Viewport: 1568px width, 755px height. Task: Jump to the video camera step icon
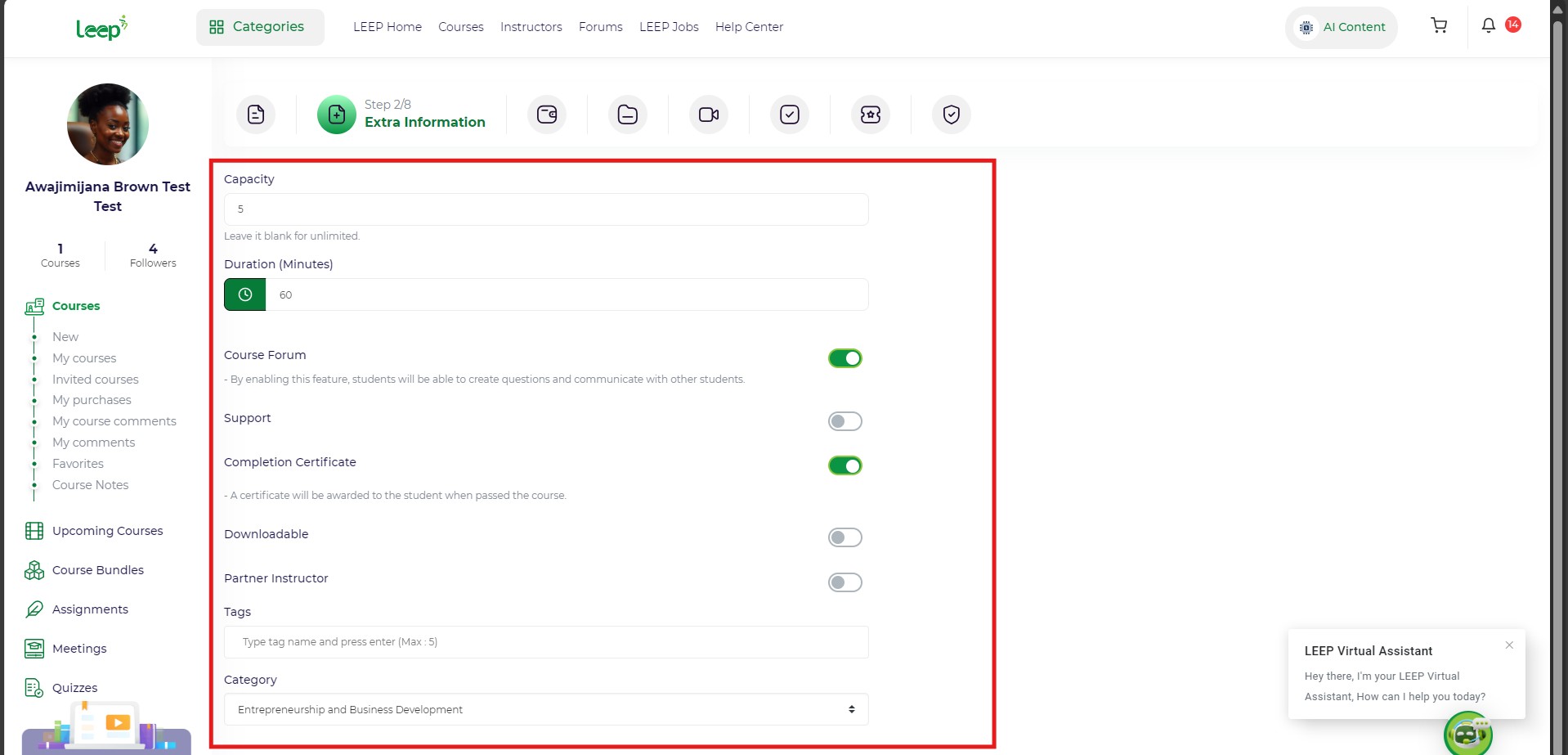(x=708, y=115)
